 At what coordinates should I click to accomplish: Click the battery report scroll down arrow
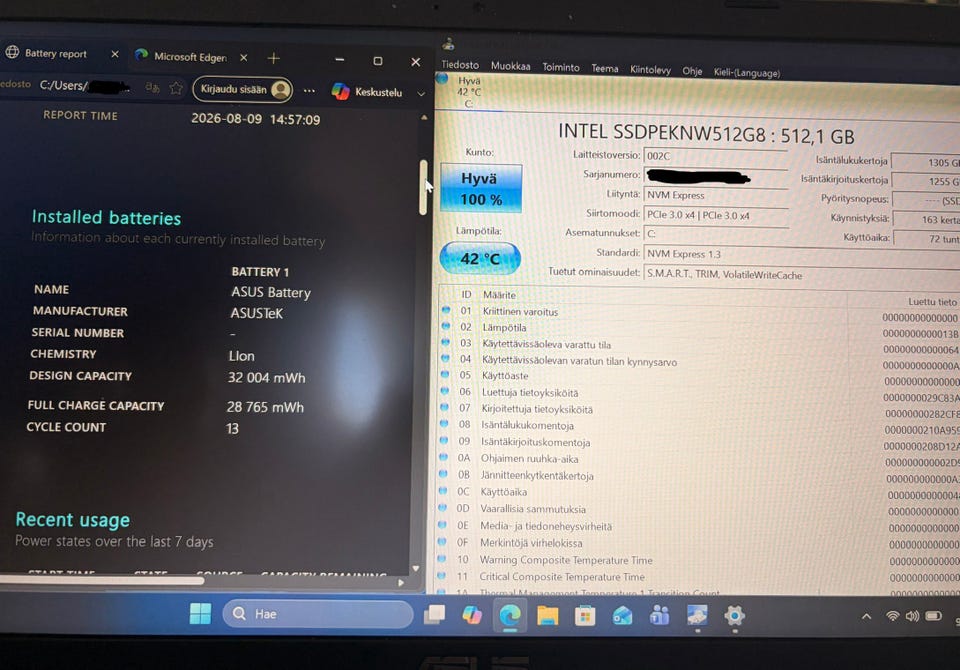click(416, 568)
